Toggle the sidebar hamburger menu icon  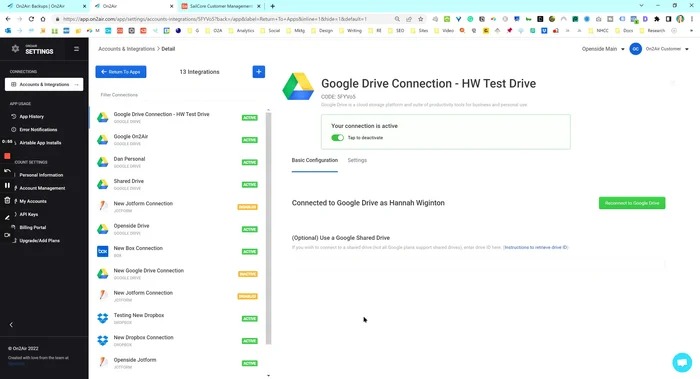click(76, 49)
